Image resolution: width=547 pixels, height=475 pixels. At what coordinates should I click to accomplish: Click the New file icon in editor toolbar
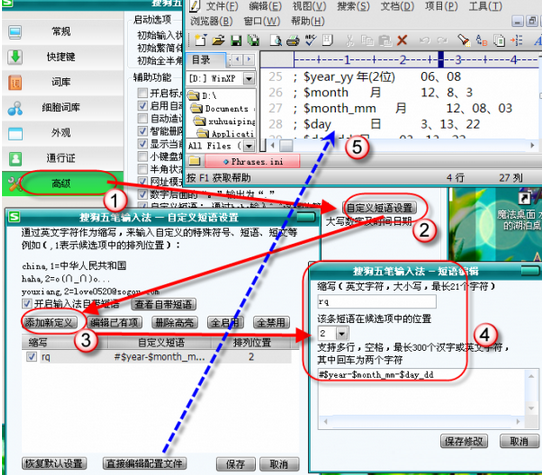click(x=201, y=40)
